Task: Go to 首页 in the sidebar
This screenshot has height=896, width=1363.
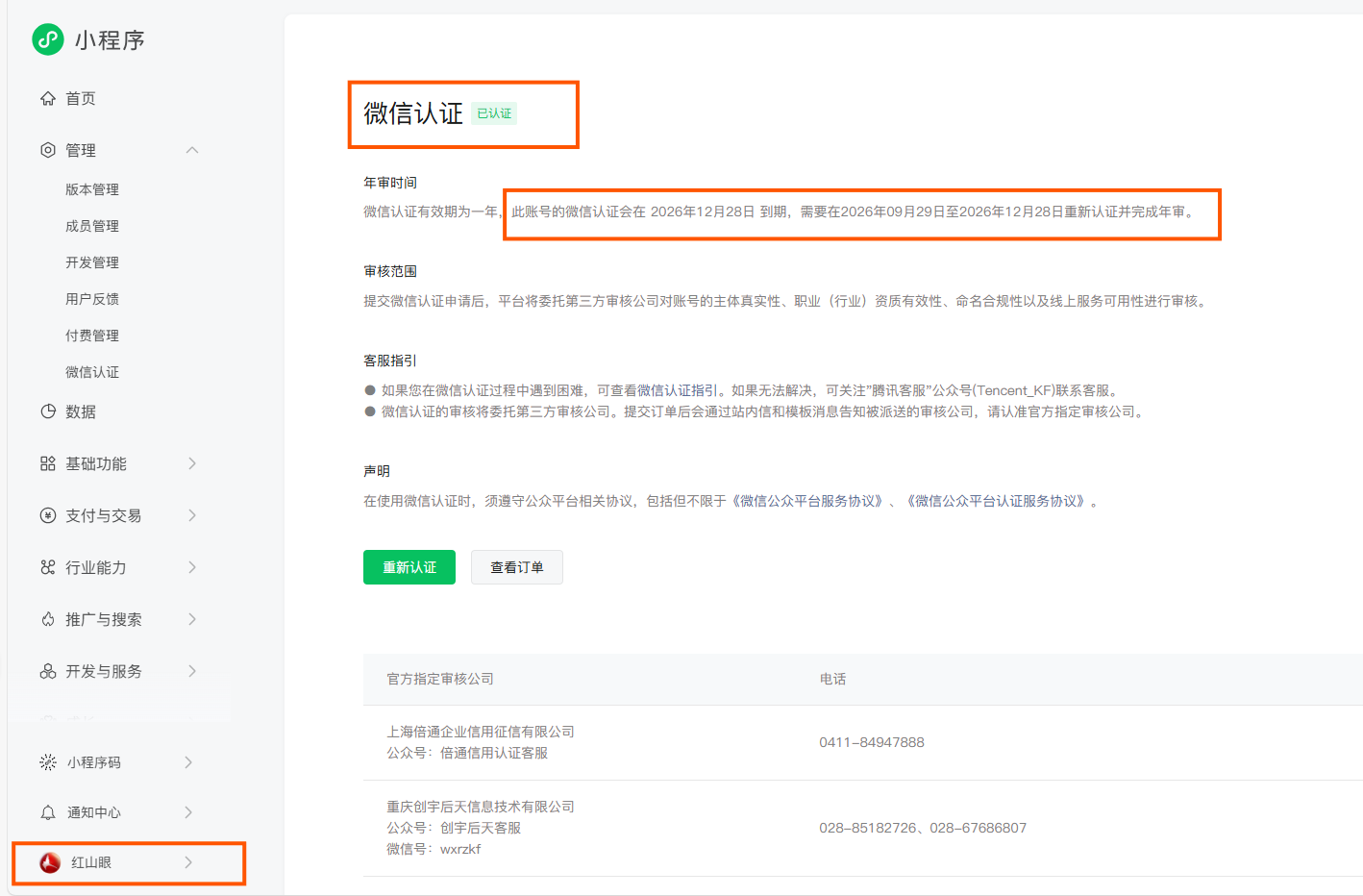Action: [81, 98]
